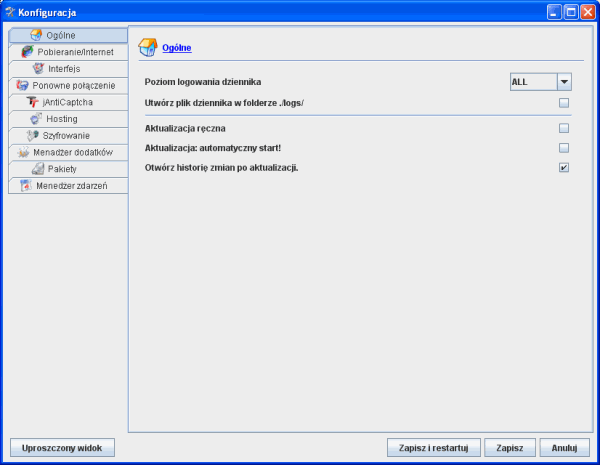Toggle the Aktualizacja ręczna checkbox
The width and height of the screenshot is (600, 465).
564,129
